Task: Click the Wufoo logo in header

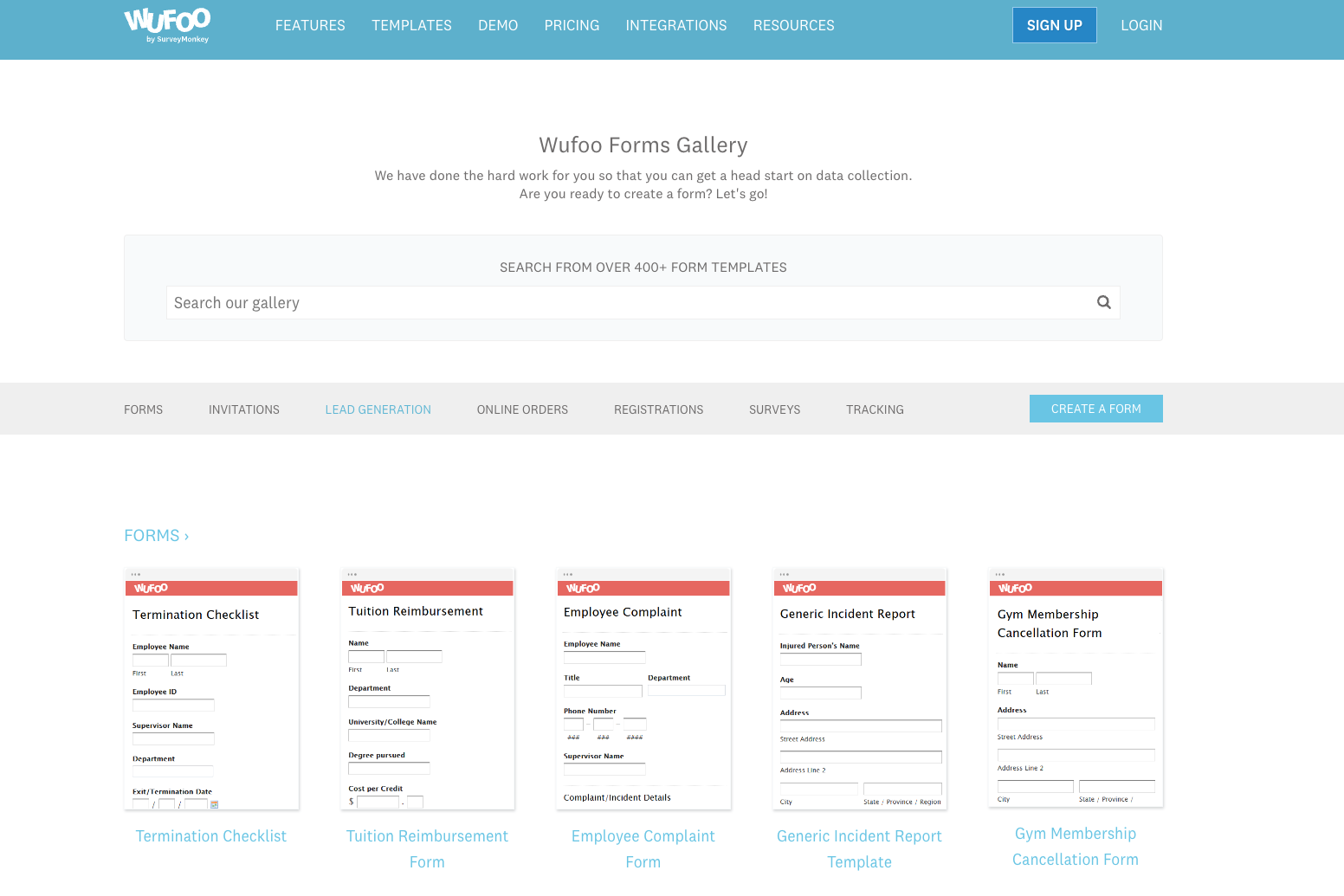Action: coord(167,25)
